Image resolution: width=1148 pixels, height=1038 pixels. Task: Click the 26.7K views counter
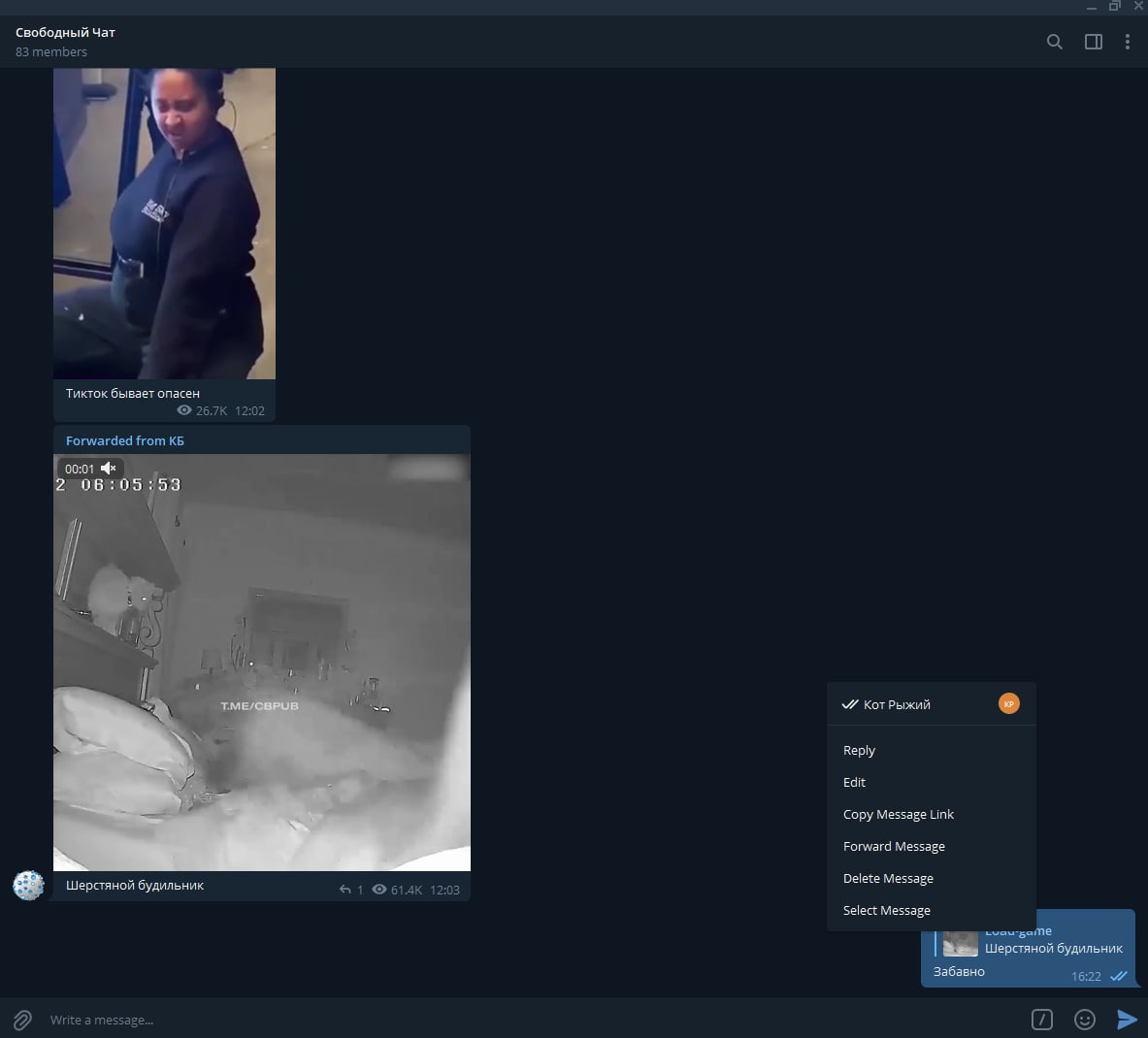click(x=202, y=410)
